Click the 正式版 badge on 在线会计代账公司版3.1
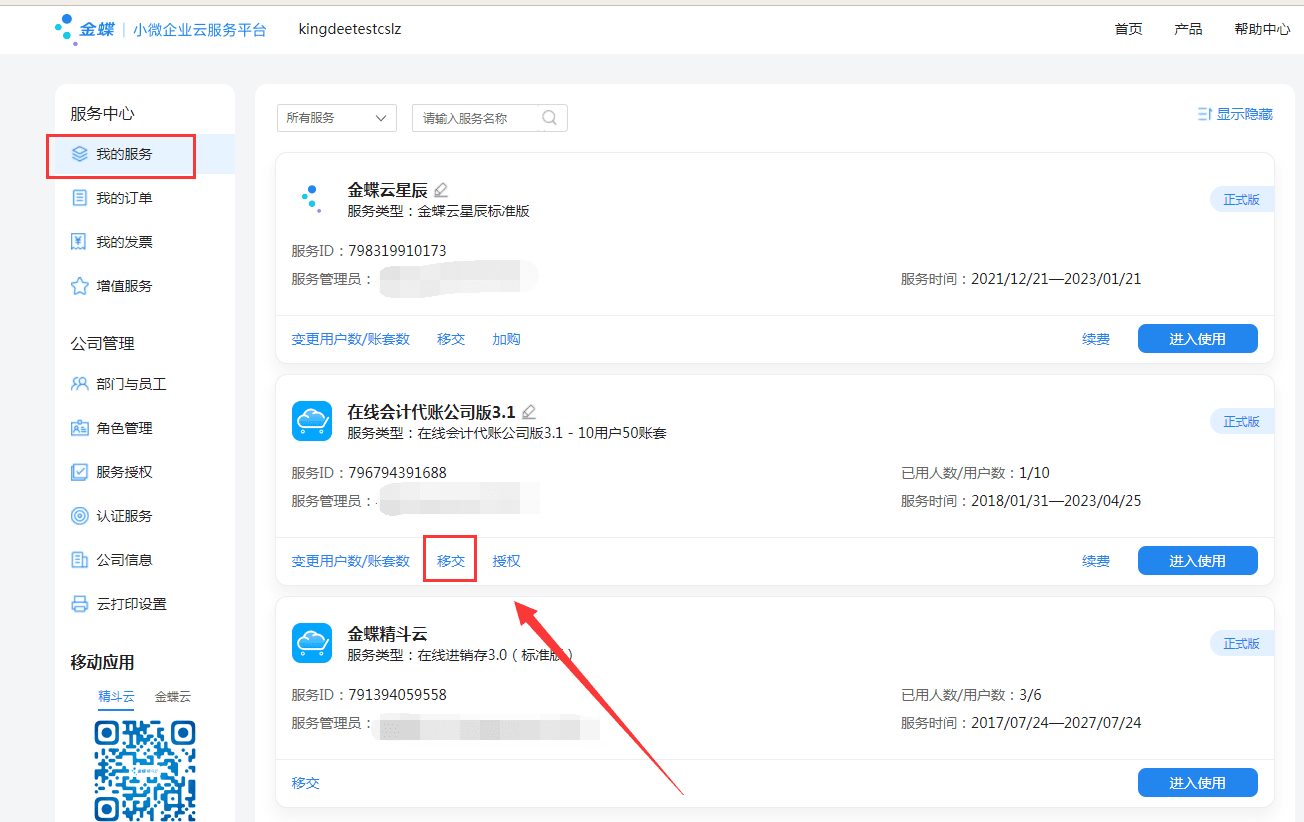This screenshot has height=822, width=1304. [x=1241, y=421]
